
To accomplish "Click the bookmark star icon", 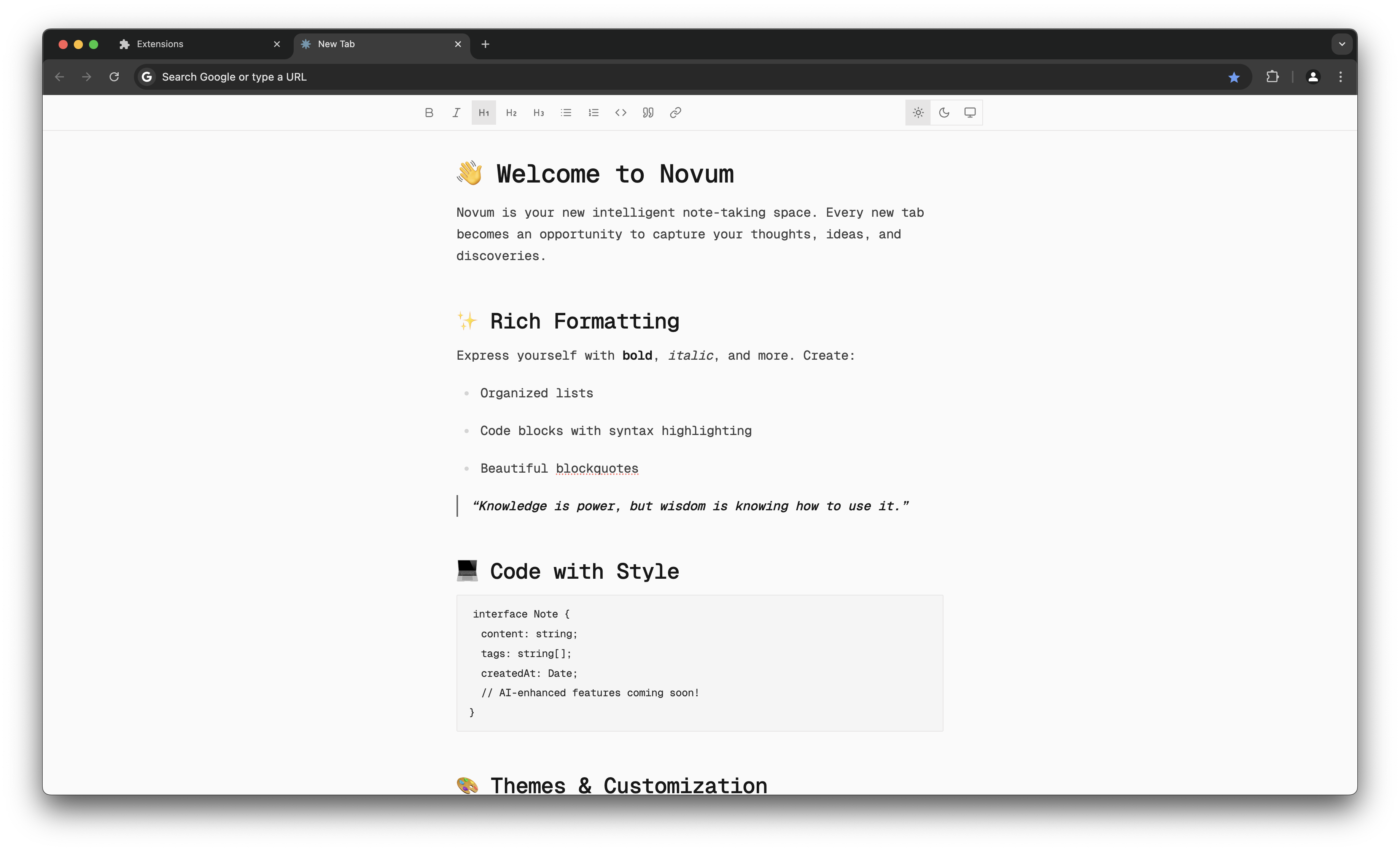I will coord(1233,77).
